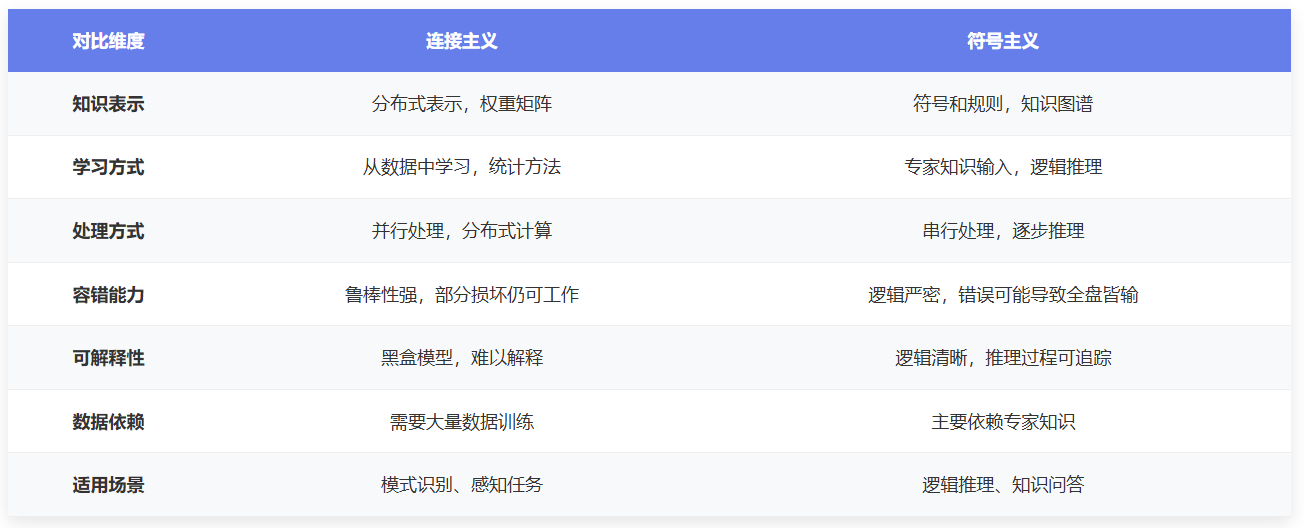The width and height of the screenshot is (1304, 528).
Task: Select the 适用场景 row label
Action: (x=108, y=485)
